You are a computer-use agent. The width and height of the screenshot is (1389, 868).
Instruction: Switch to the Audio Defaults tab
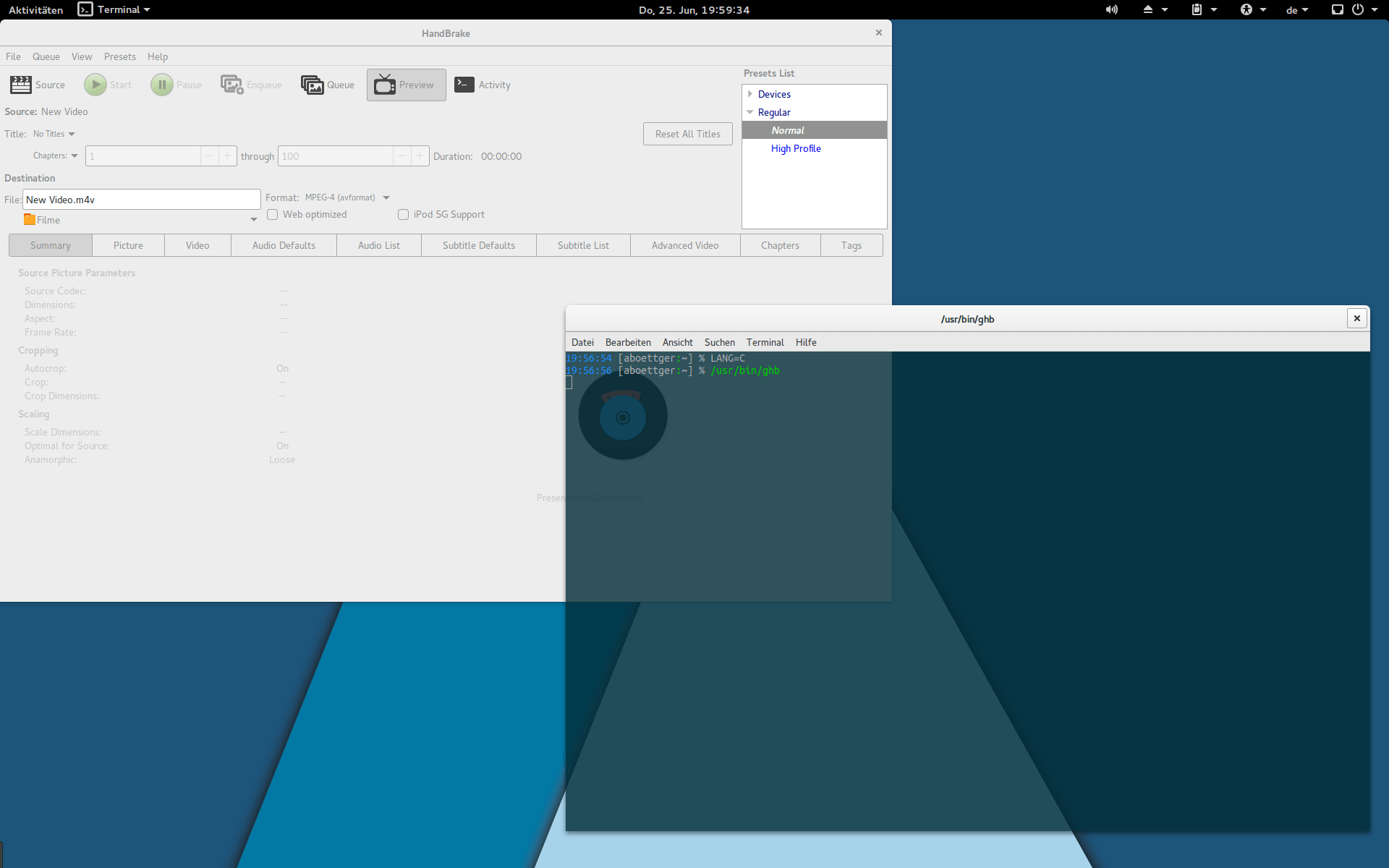(x=284, y=245)
